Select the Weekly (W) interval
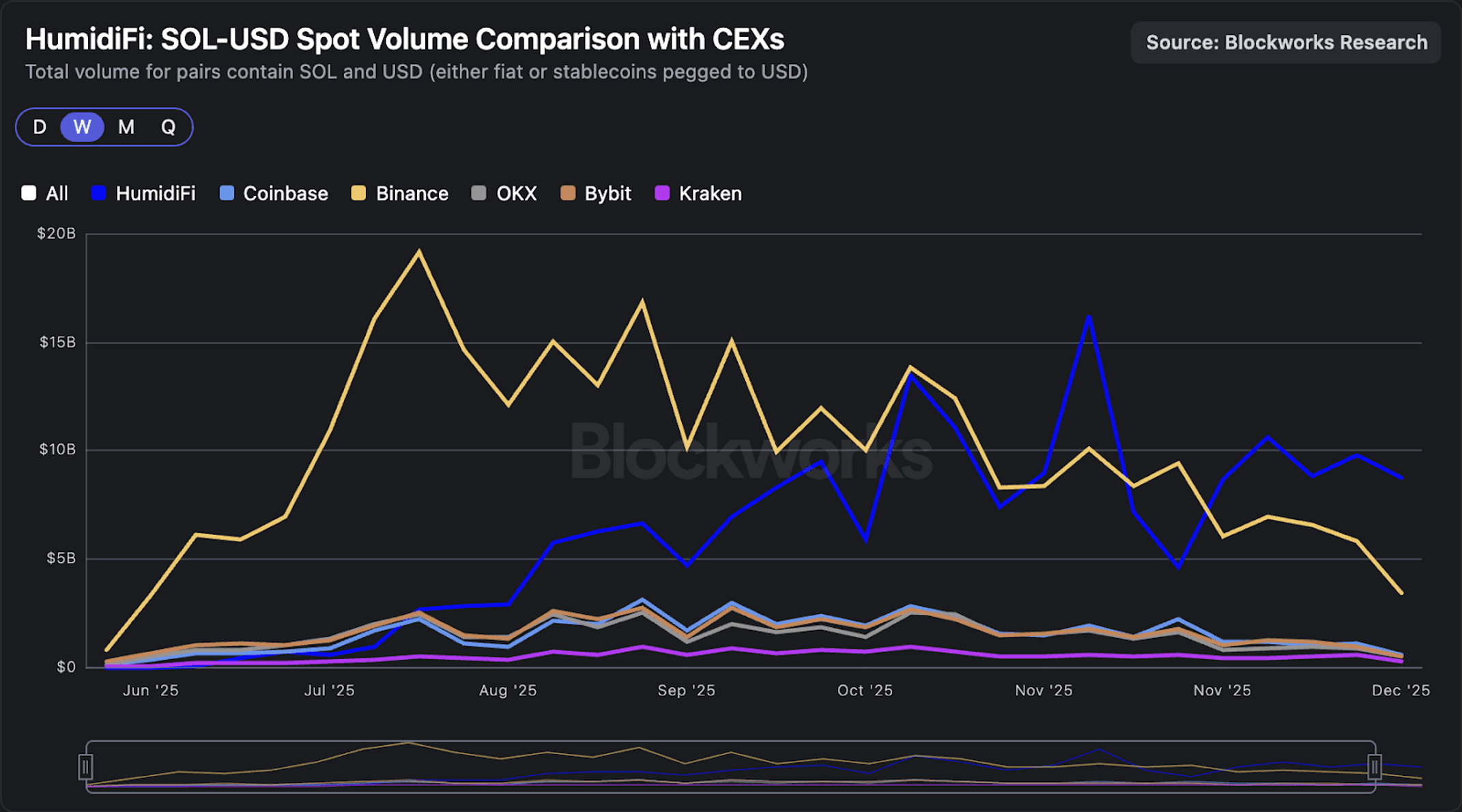Image resolution: width=1462 pixels, height=812 pixels. (82, 127)
